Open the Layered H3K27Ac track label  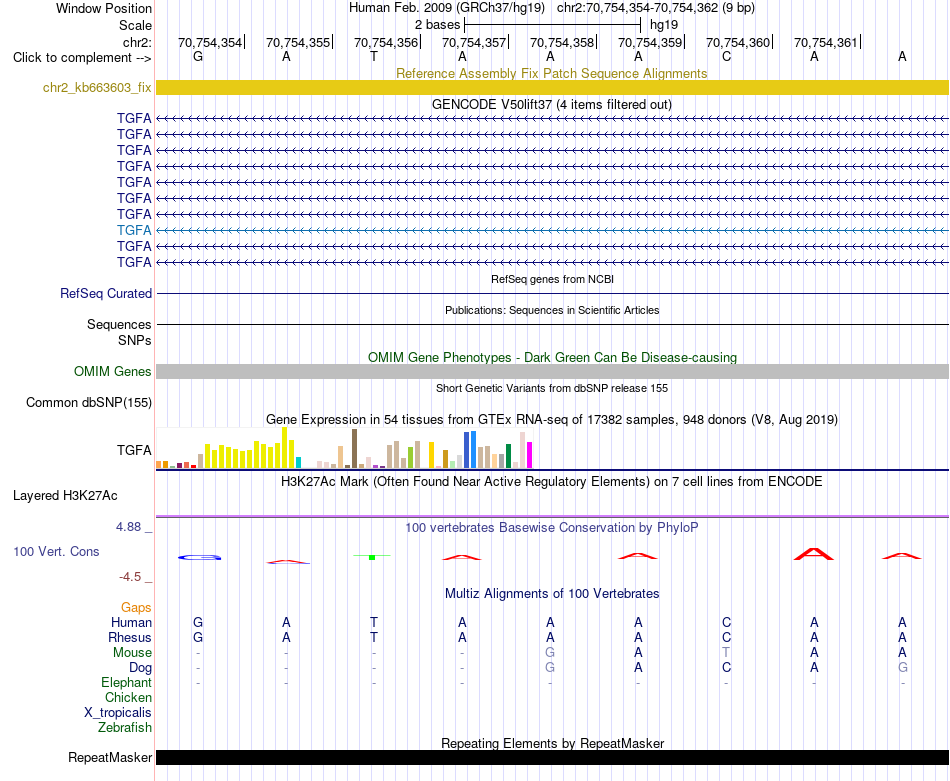point(65,496)
